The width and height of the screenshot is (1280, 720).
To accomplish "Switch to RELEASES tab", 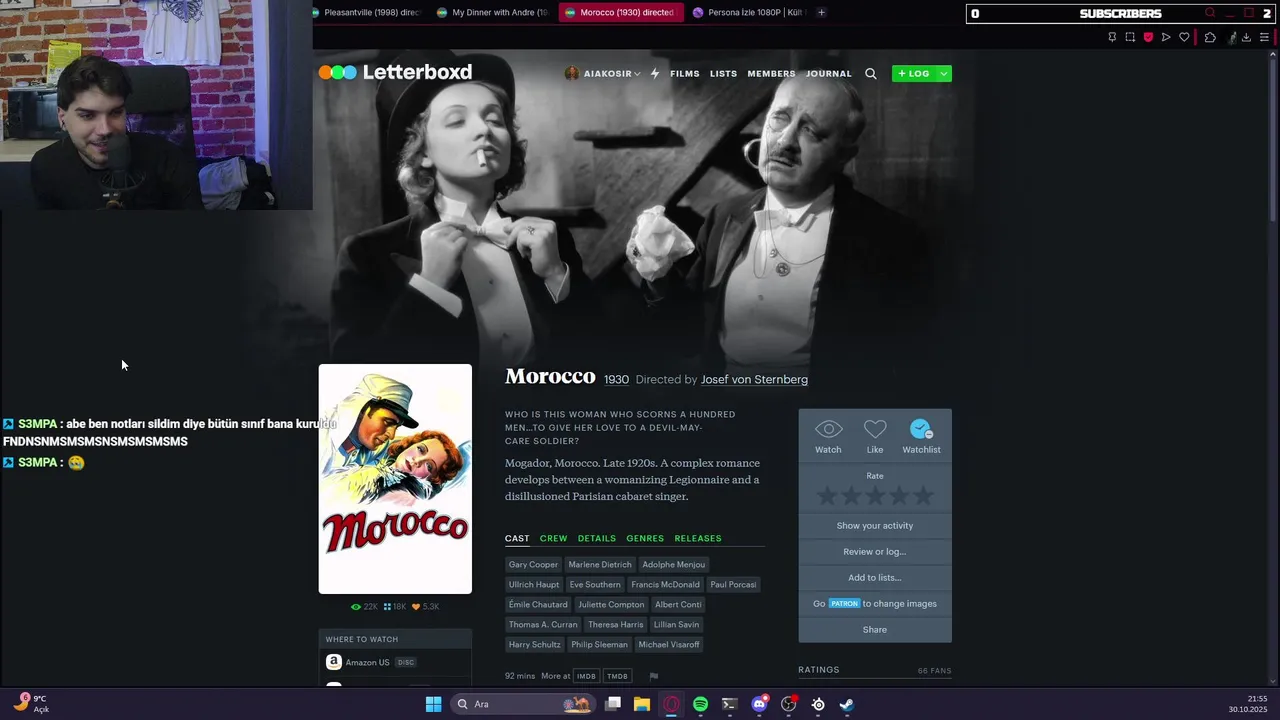I will pos(698,538).
